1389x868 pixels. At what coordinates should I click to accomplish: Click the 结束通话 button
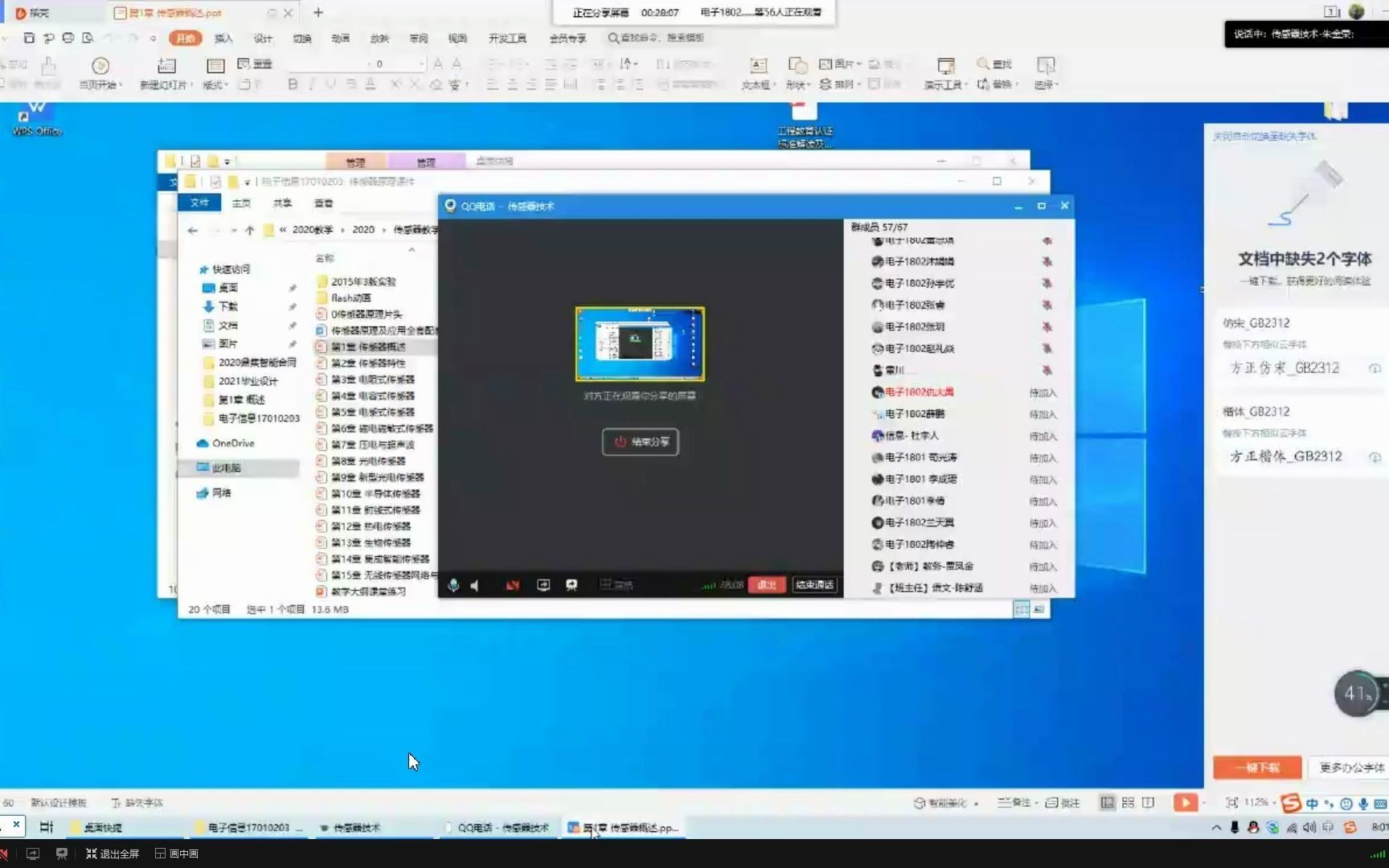(x=814, y=585)
